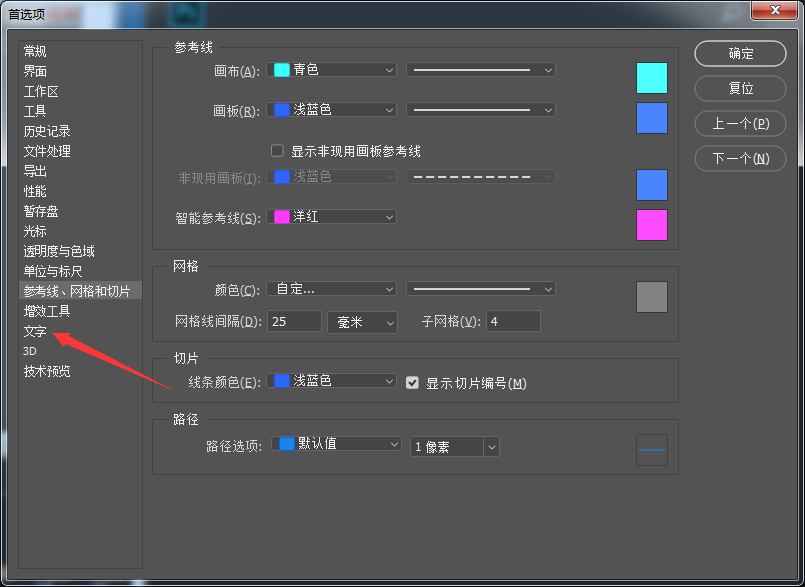Open the grid 颜色 dropdown (自定...)
This screenshot has height=587, width=805.
[332, 289]
